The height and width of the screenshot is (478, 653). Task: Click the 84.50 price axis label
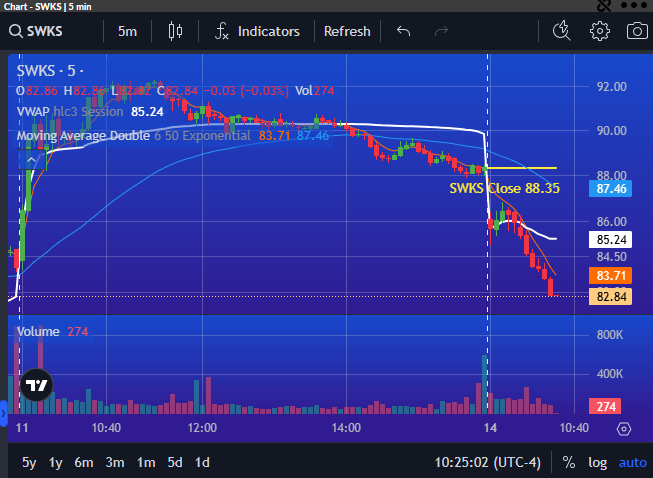612,256
